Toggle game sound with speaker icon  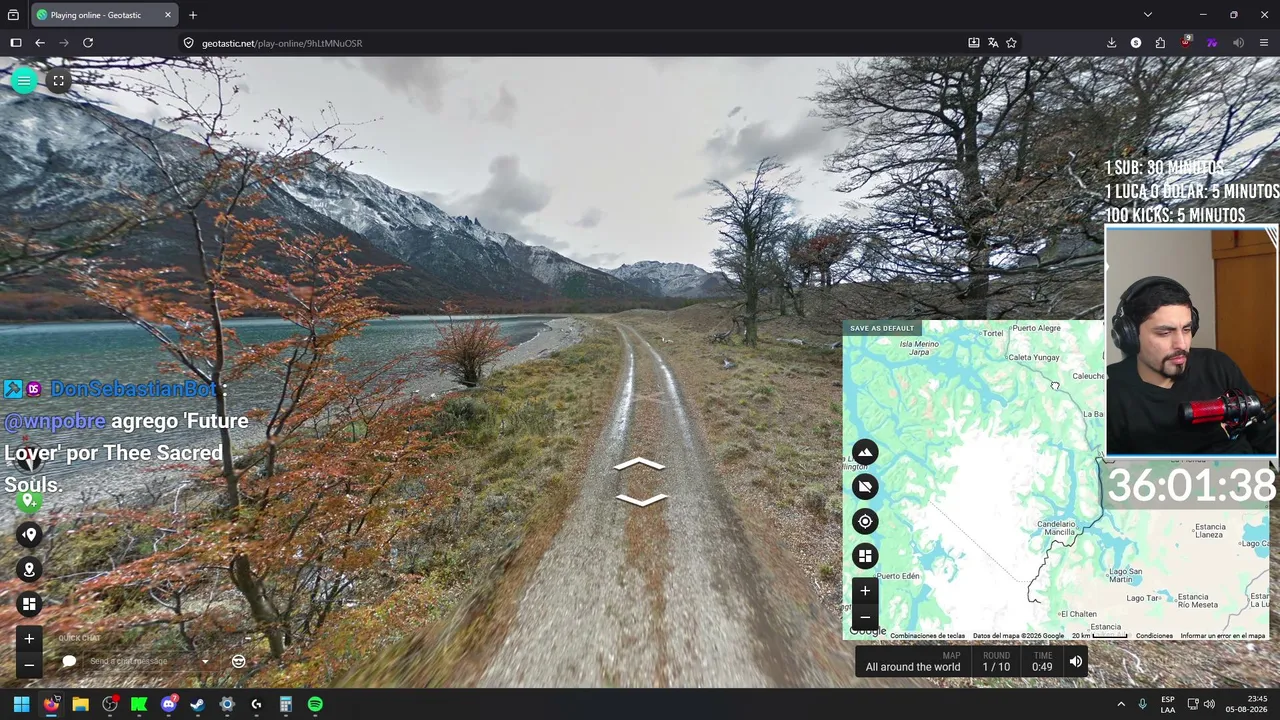click(1076, 661)
